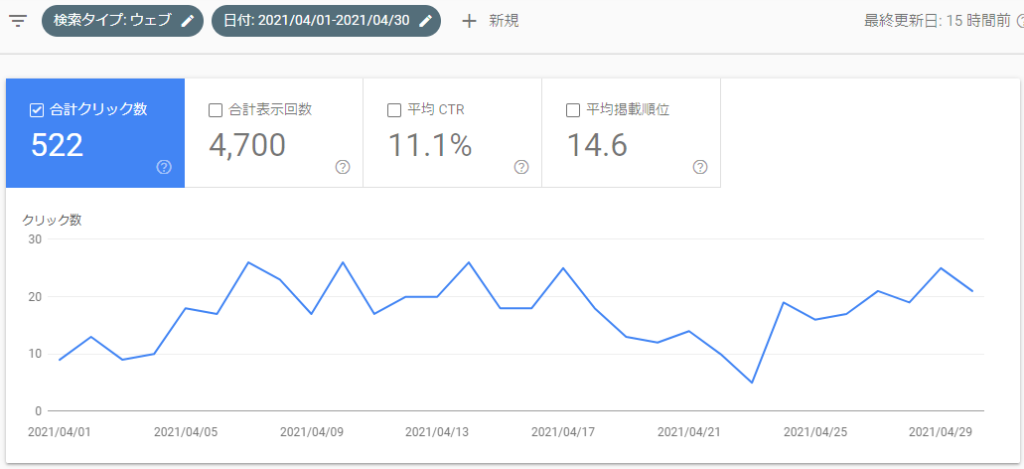Enable the 平均 CTR checkbox

393,110
